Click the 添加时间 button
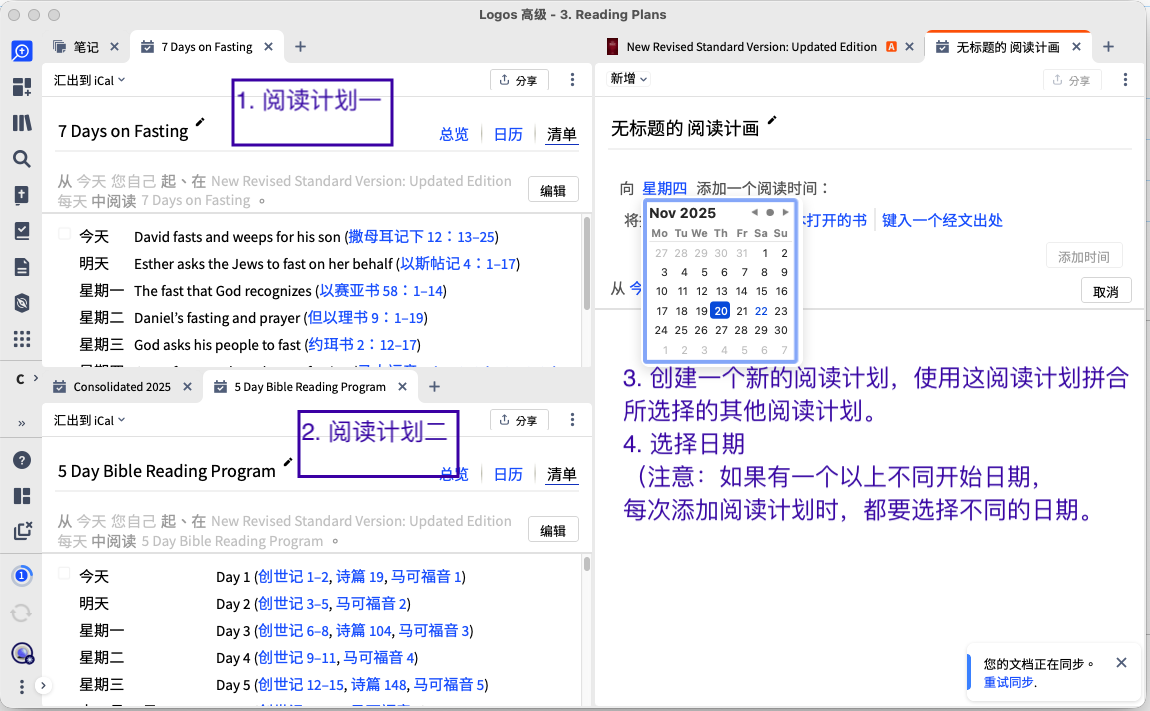1150x711 pixels. (1083, 256)
